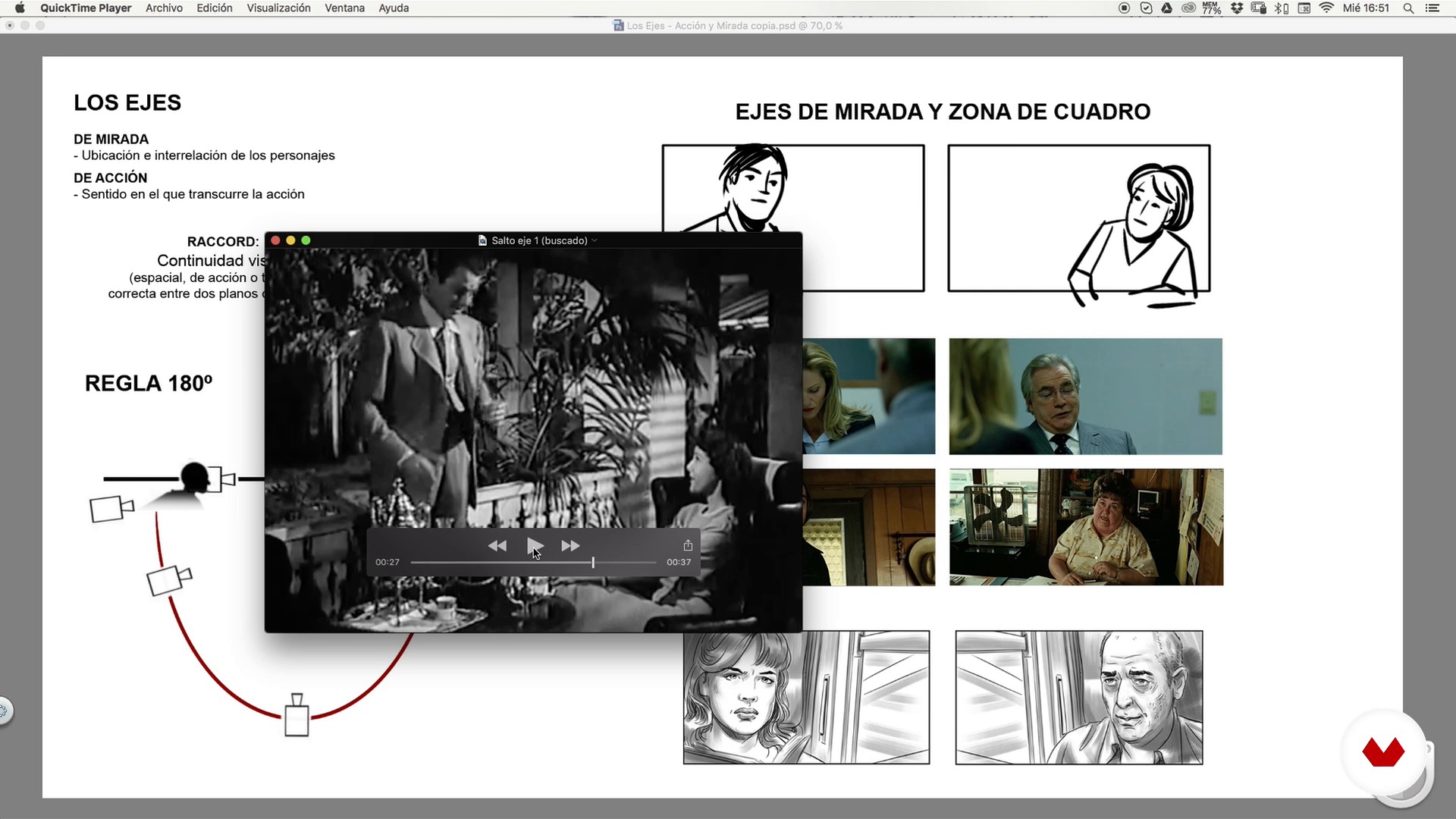The height and width of the screenshot is (819, 1456).
Task: Fast forward the QuickTime video
Action: (x=570, y=545)
